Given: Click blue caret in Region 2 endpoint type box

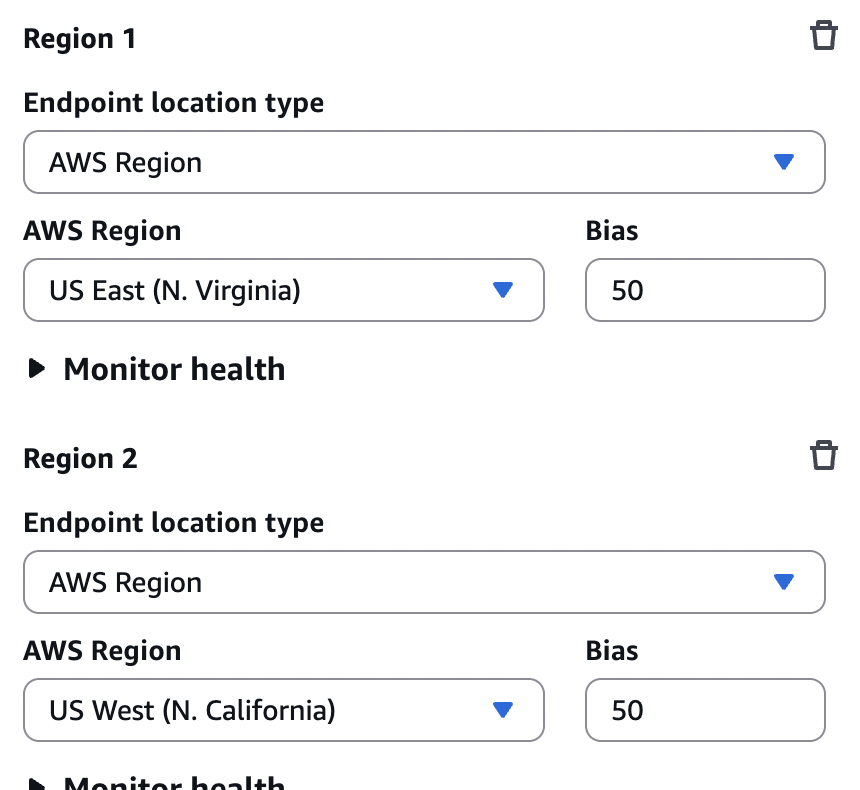Looking at the screenshot, I should (x=784, y=582).
